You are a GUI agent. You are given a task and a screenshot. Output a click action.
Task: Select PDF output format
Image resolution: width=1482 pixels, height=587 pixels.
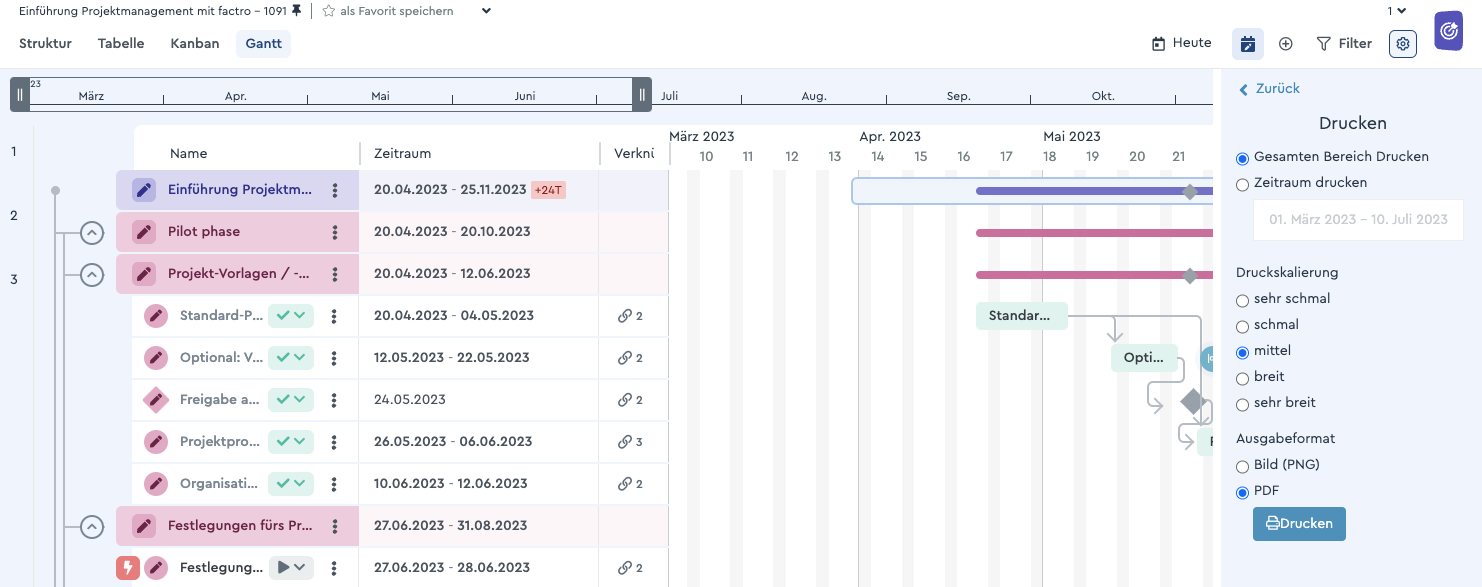point(1242,492)
